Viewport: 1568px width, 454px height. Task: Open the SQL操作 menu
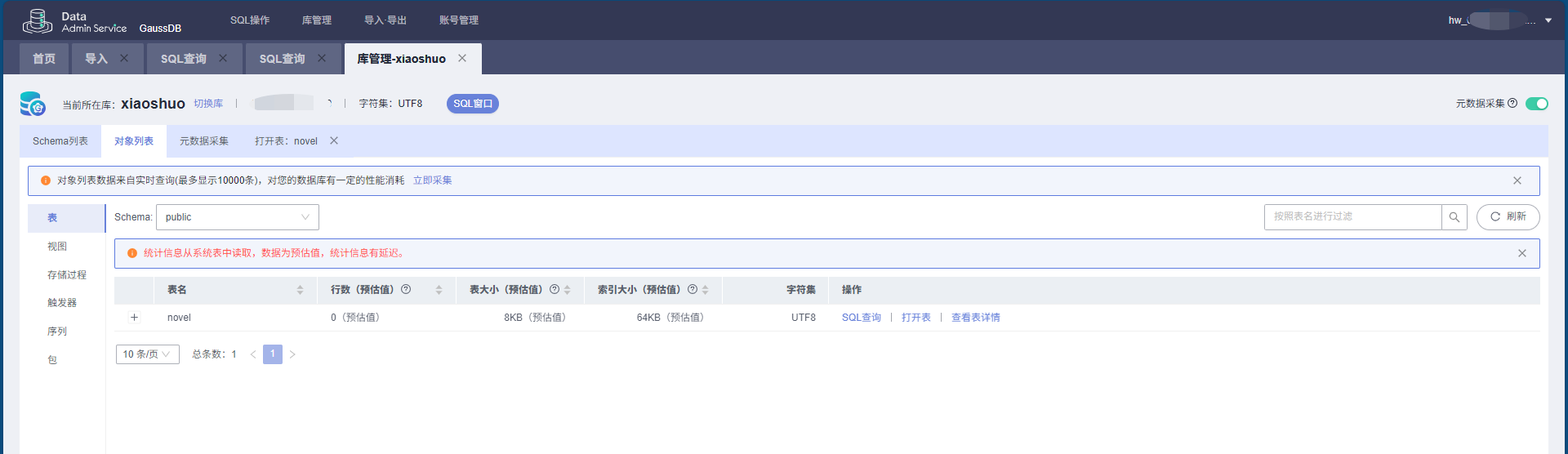click(250, 20)
